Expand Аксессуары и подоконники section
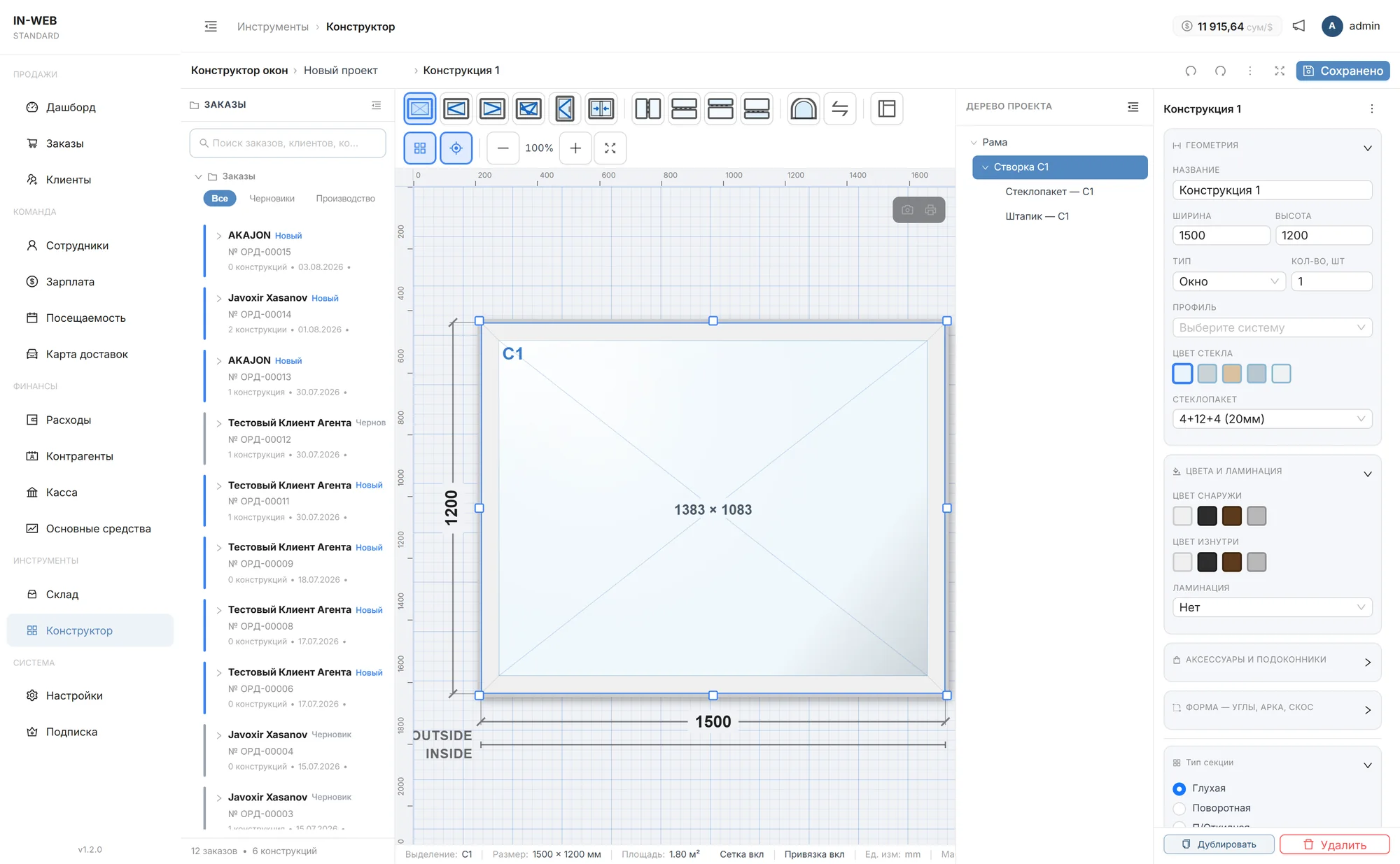1400x864 pixels. pos(1272,660)
